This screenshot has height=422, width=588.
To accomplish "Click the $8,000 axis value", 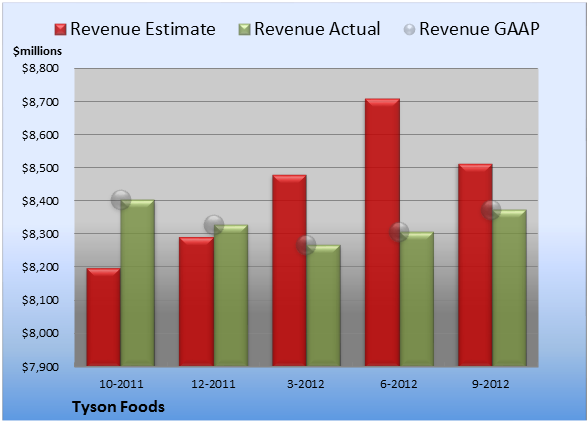I will tap(40, 333).
